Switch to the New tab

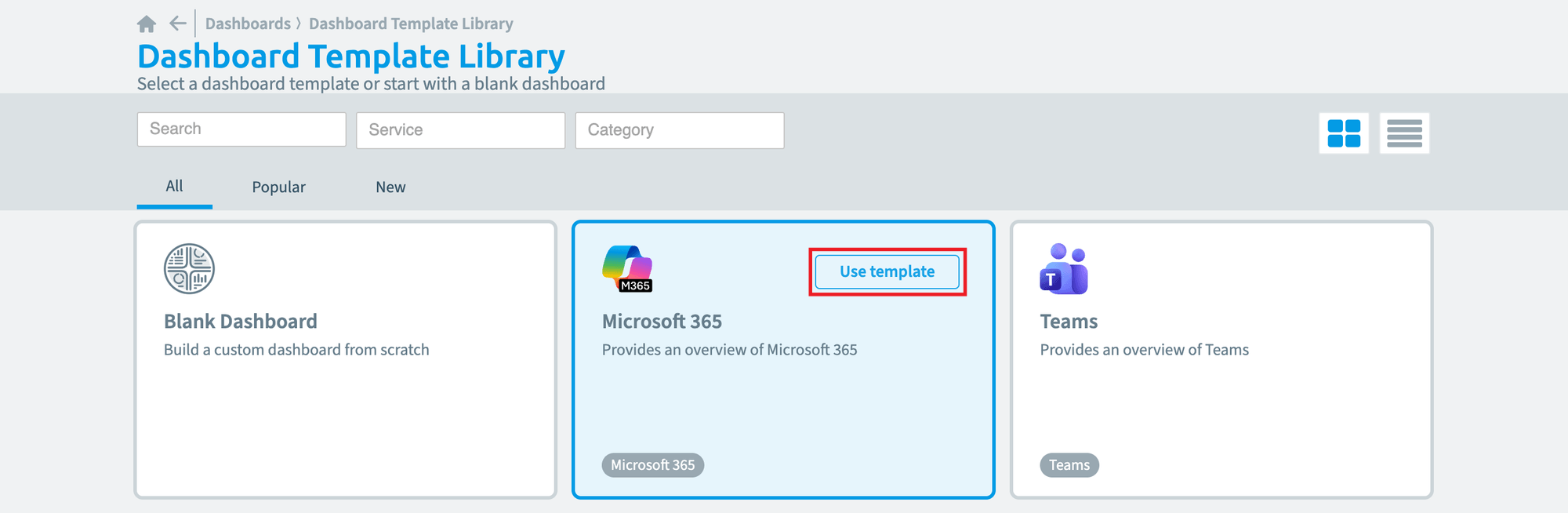pyautogui.click(x=390, y=187)
